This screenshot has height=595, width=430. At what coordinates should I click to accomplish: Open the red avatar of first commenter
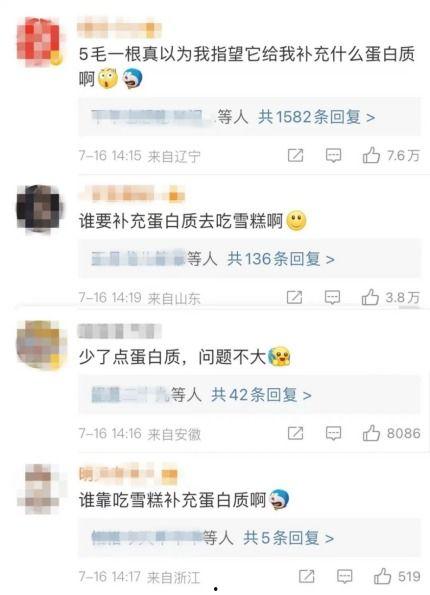click(x=39, y=42)
